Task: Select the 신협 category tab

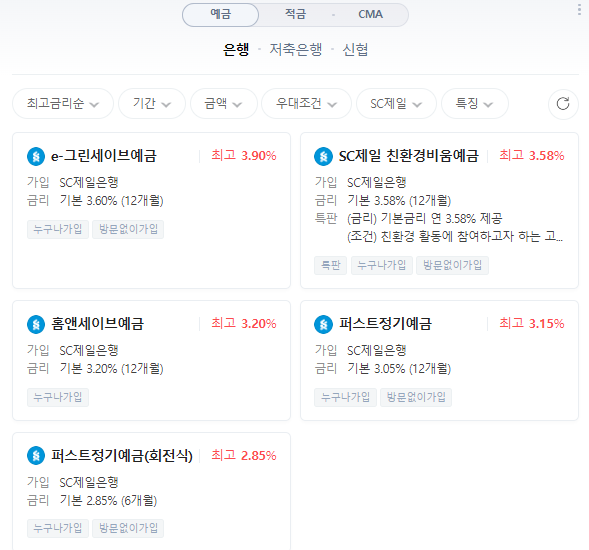Action: (355, 50)
